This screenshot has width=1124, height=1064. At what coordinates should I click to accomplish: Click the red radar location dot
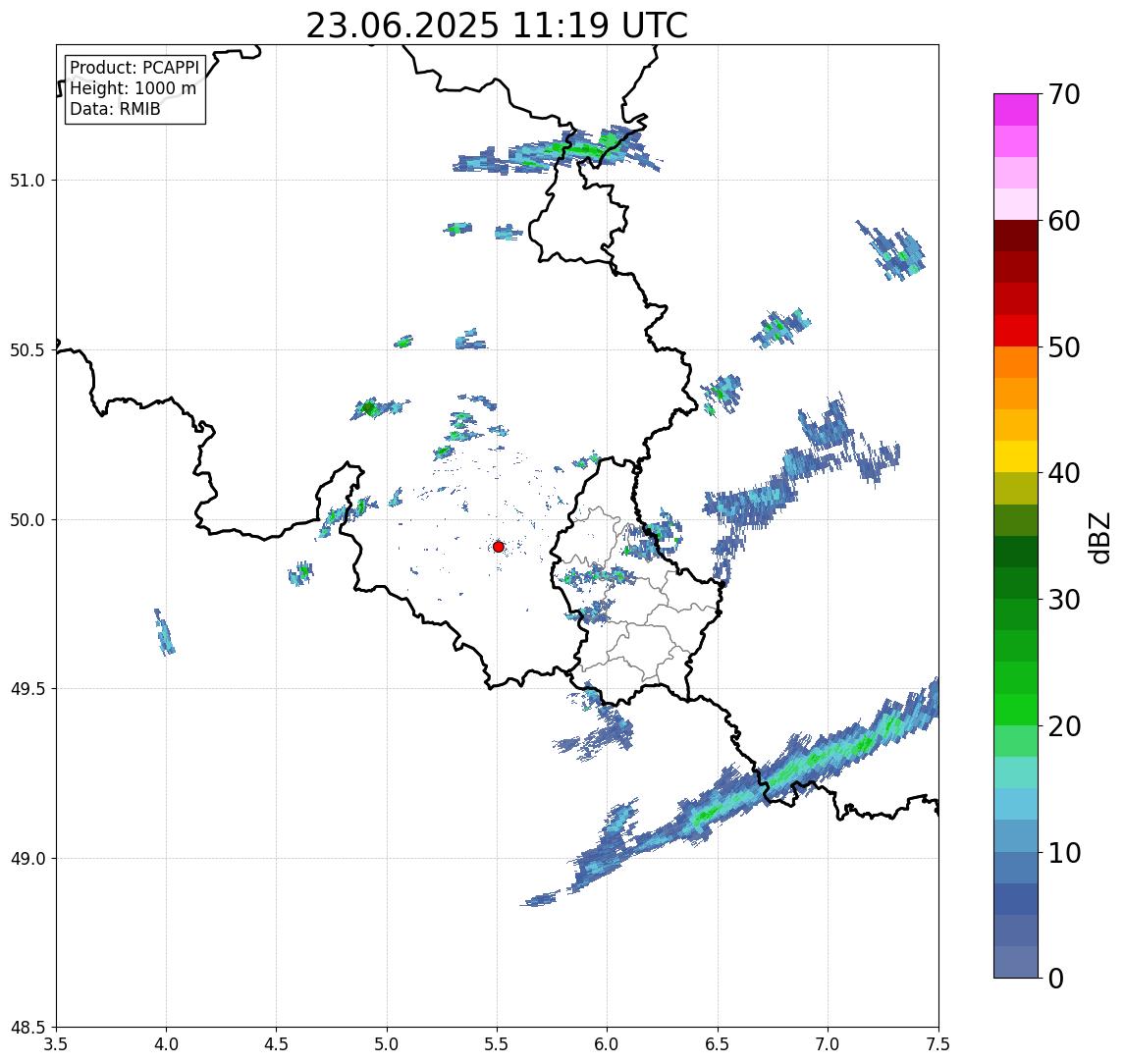point(499,547)
